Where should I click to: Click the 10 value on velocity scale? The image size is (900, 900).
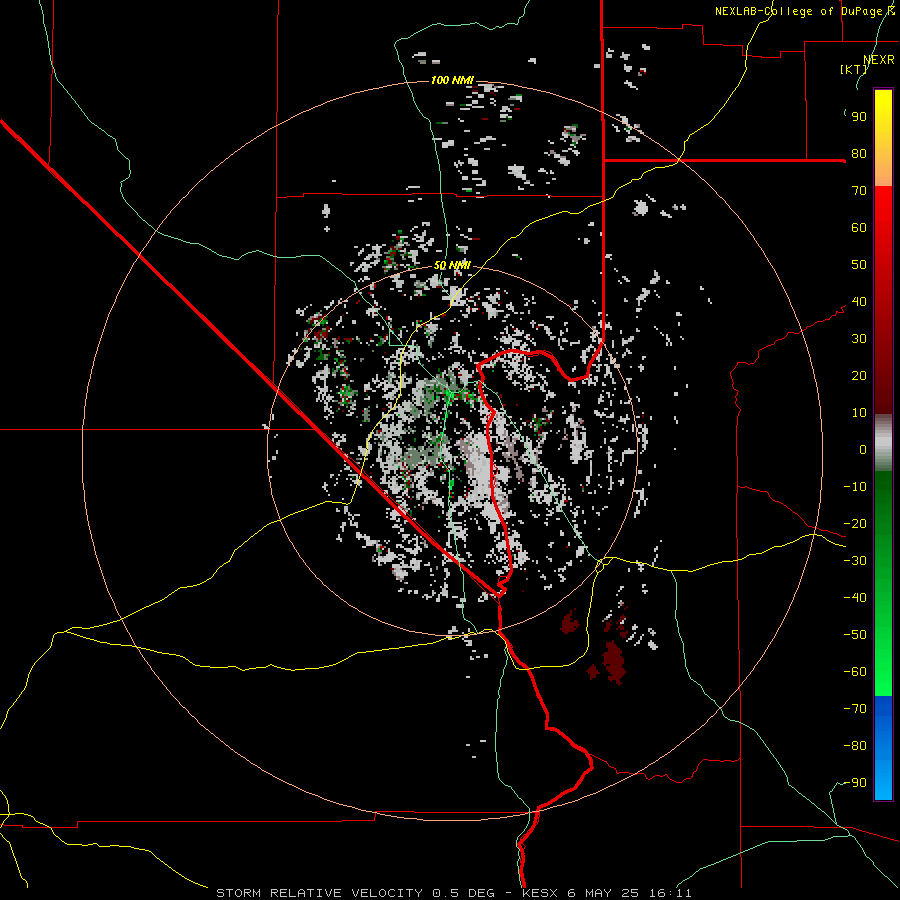(859, 413)
